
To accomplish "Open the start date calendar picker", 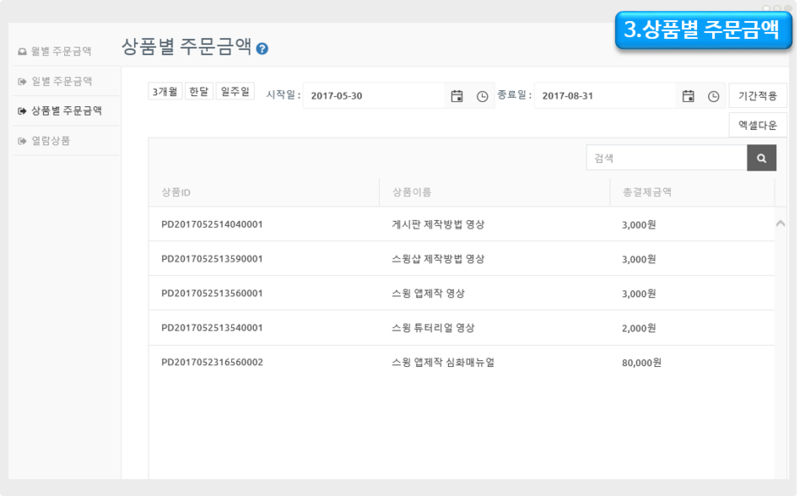I will point(457,96).
